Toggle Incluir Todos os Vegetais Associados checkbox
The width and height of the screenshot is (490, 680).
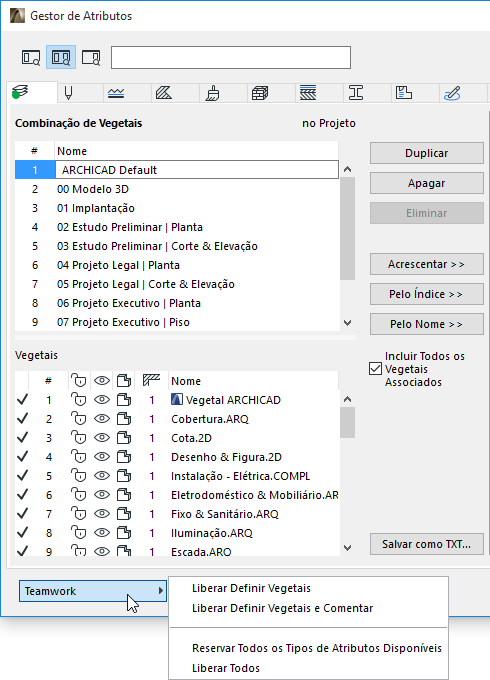[376, 369]
